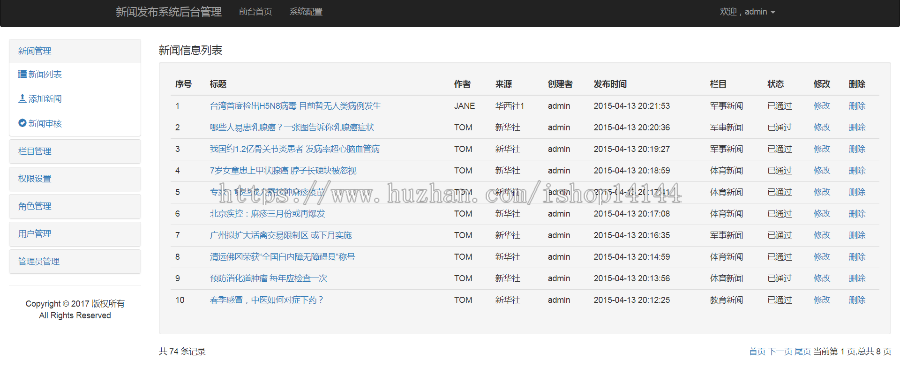Click the timestamp 2015-04-13 20:21:53
This screenshot has height=383, width=900.
click(632, 106)
